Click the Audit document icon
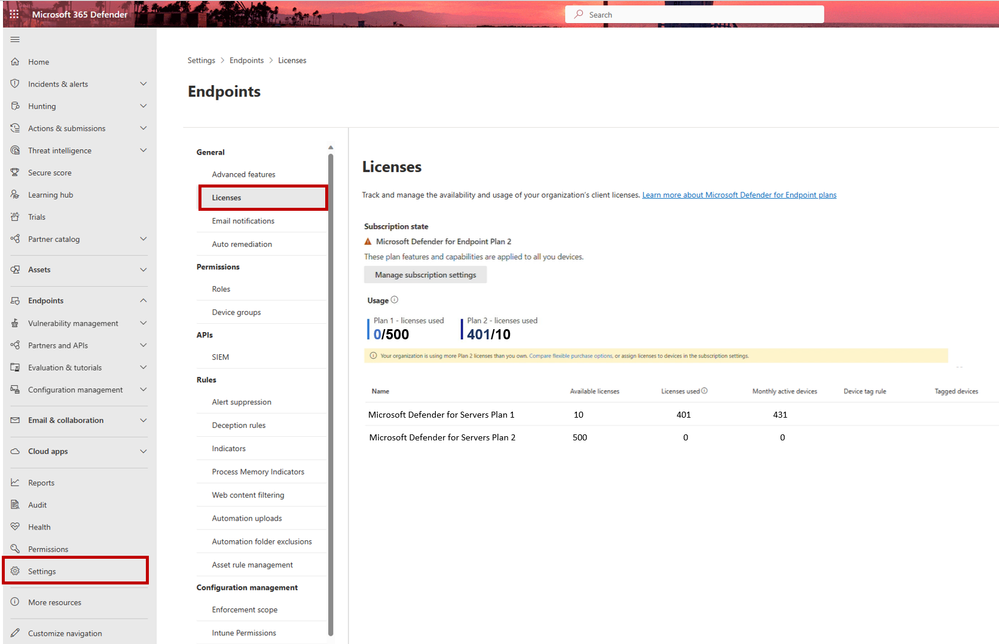The height and width of the screenshot is (644, 999). [15, 504]
